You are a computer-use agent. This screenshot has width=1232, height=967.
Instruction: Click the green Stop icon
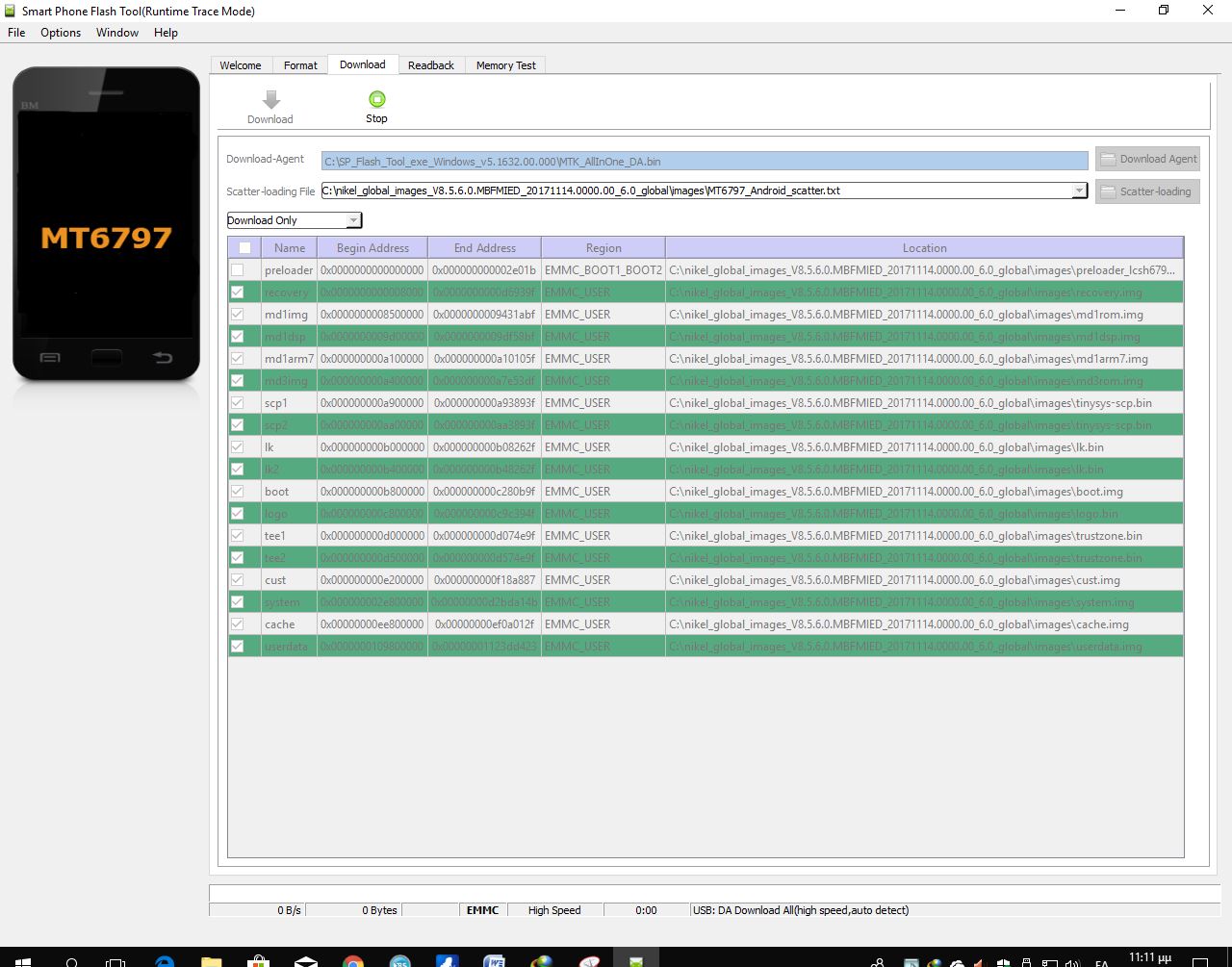(x=376, y=99)
